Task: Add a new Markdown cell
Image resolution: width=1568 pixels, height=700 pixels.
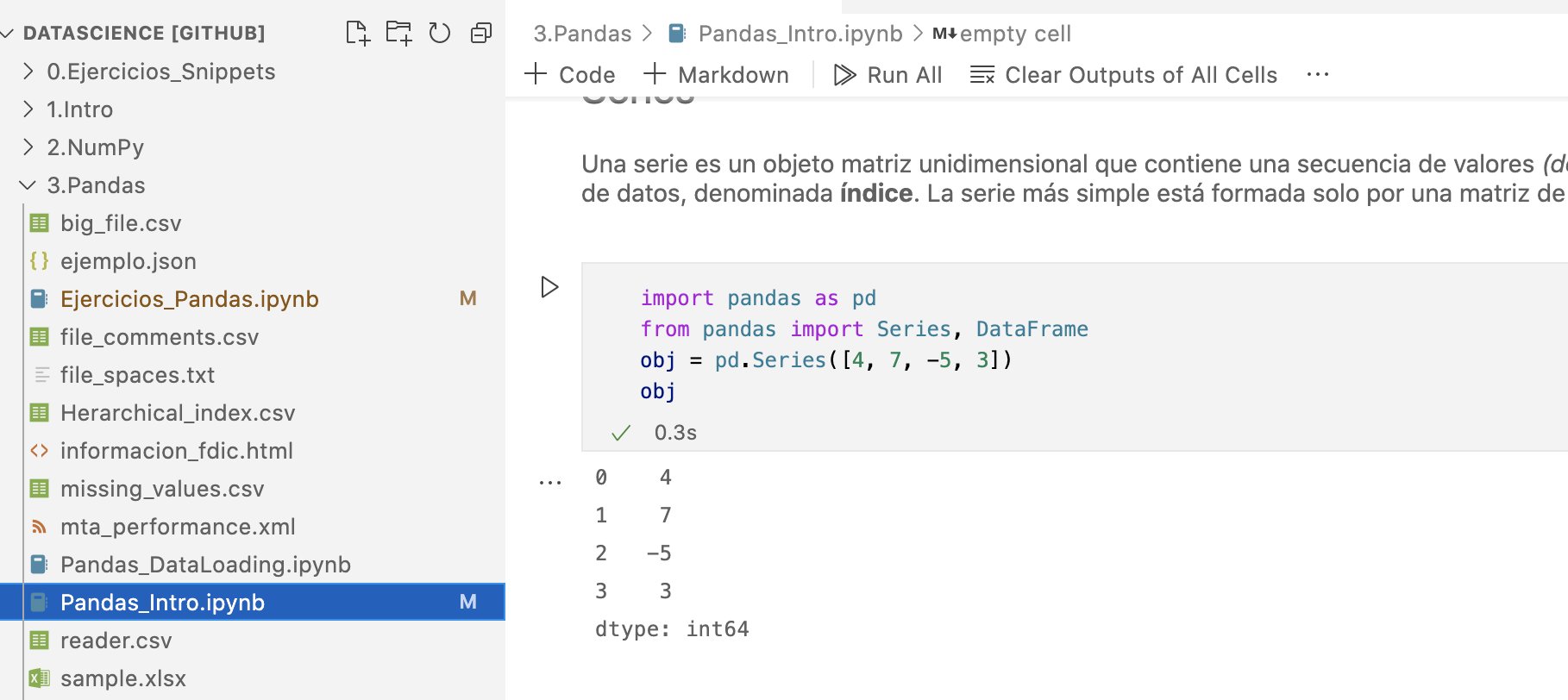Action: pos(716,75)
